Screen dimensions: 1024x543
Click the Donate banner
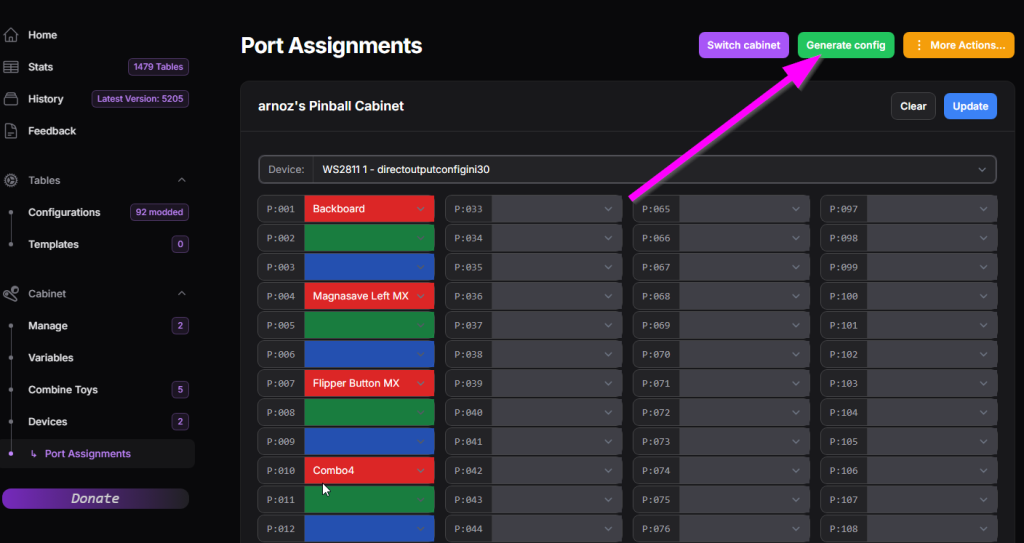[95, 498]
